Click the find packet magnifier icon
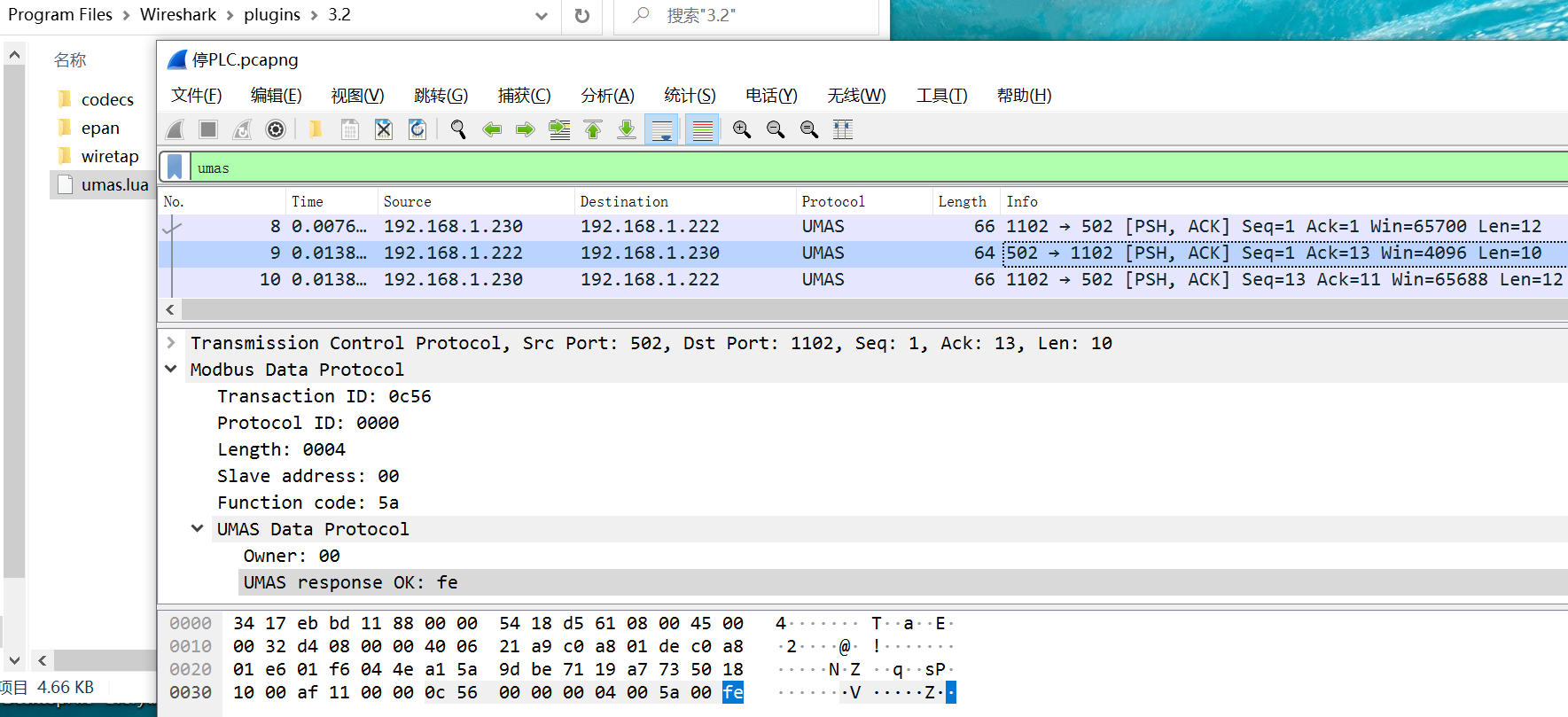The height and width of the screenshot is (717, 1568). 458,129
